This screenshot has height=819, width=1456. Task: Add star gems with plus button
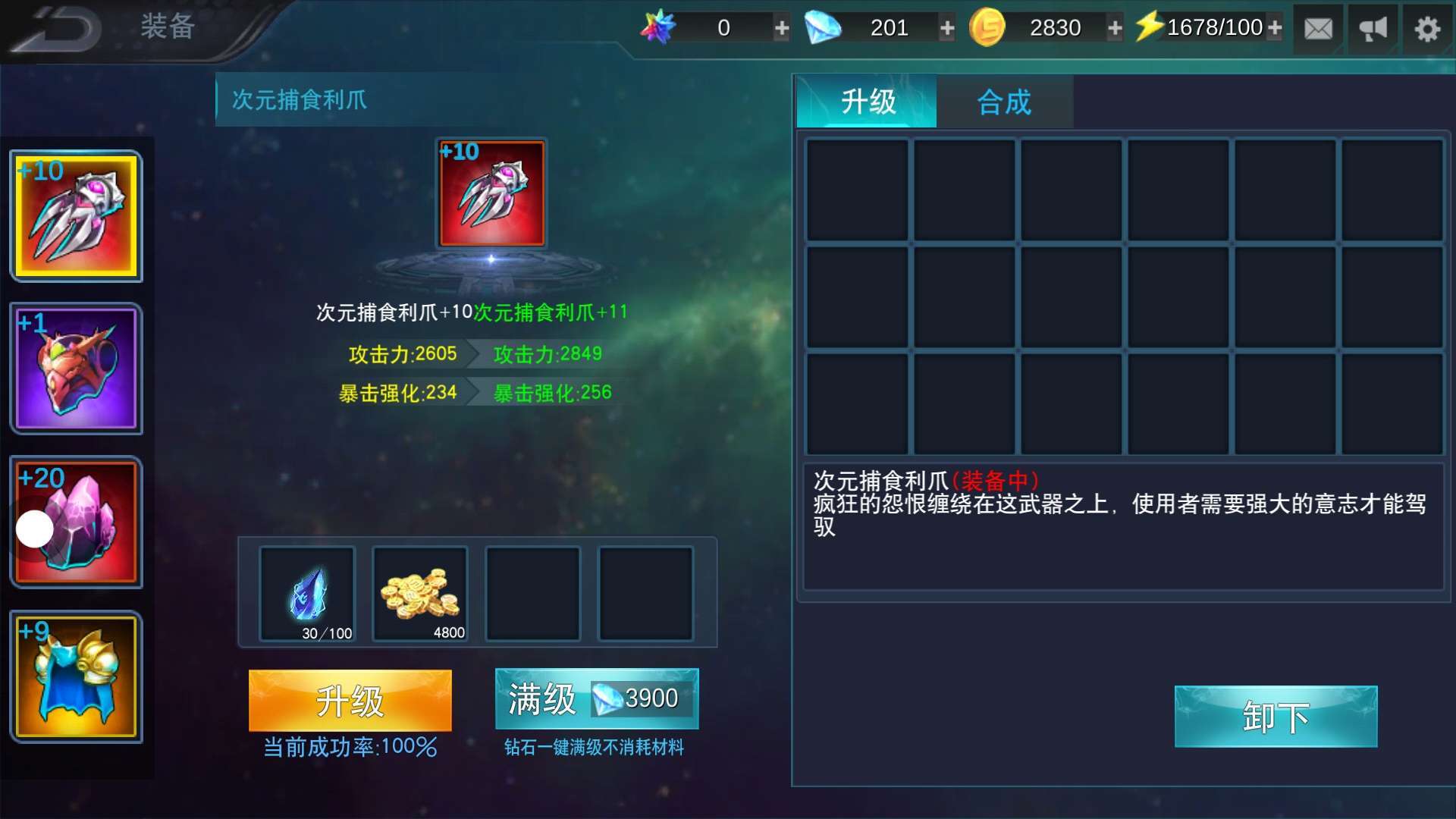click(782, 29)
